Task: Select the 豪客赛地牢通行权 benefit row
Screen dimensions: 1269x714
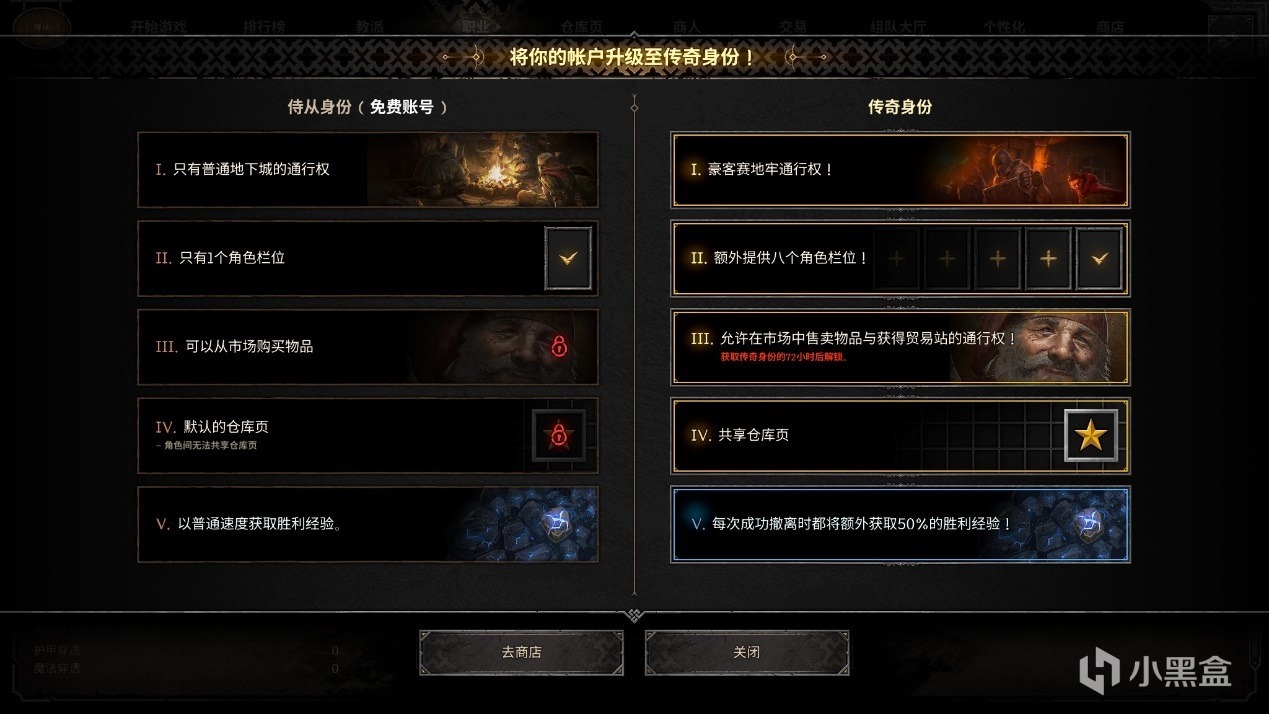Action: pyautogui.click(x=901, y=170)
